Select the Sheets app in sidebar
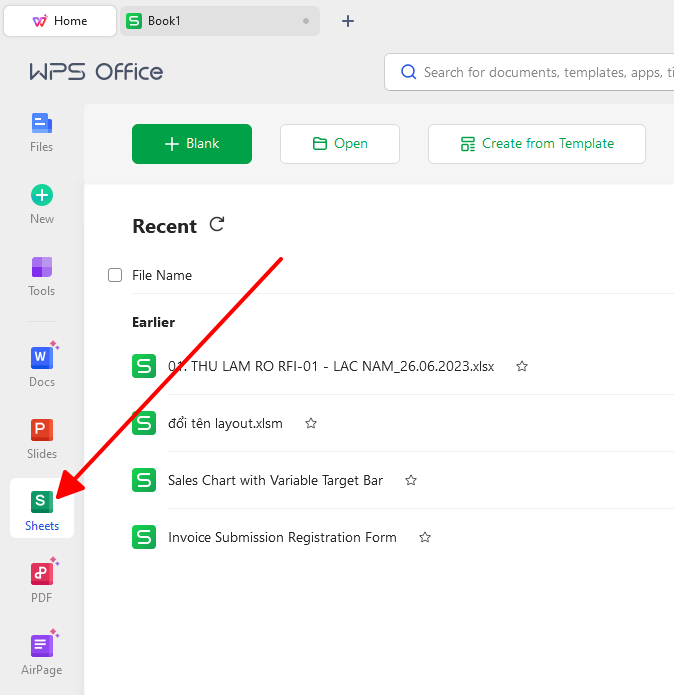This screenshot has width=674, height=695. 42,508
